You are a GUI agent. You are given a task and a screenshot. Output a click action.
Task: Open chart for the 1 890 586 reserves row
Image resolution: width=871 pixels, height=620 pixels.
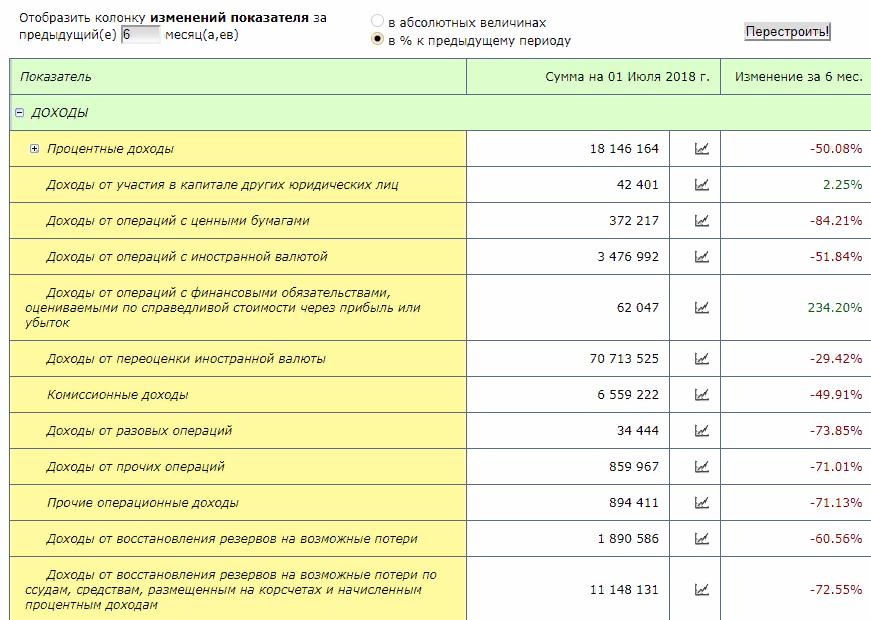point(702,539)
